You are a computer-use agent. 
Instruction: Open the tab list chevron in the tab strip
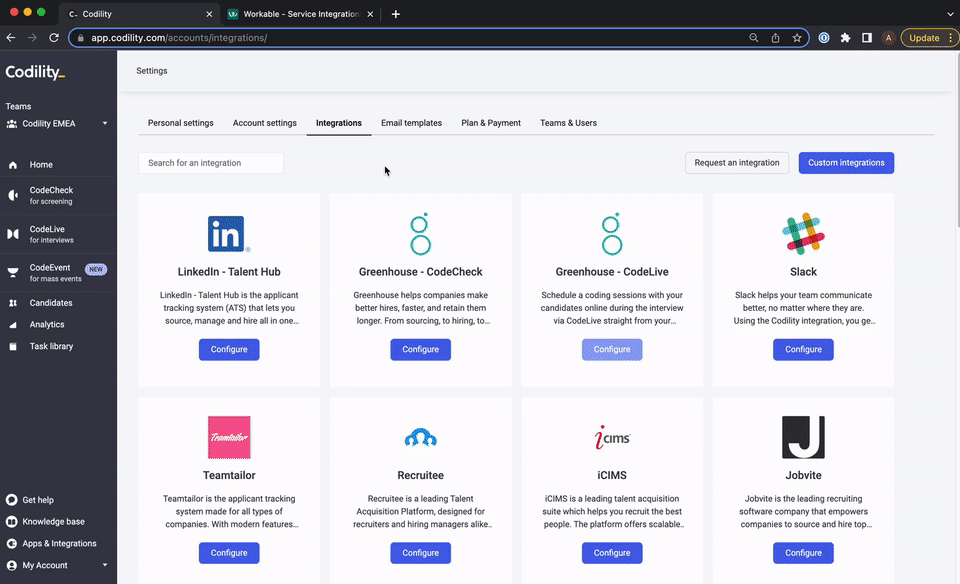(x=950, y=14)
